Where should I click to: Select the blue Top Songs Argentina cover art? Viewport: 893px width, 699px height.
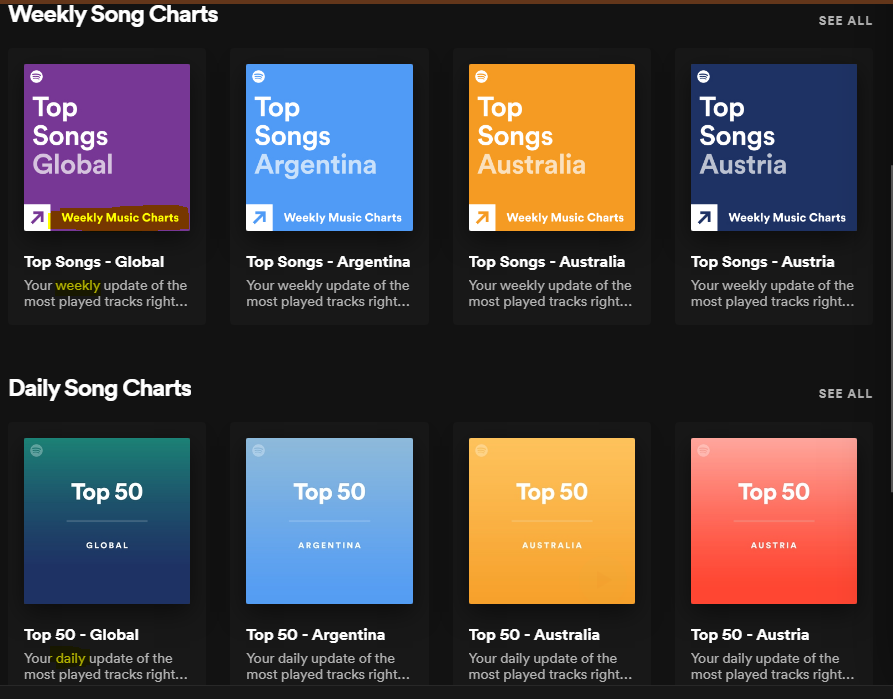pos(329,148)
